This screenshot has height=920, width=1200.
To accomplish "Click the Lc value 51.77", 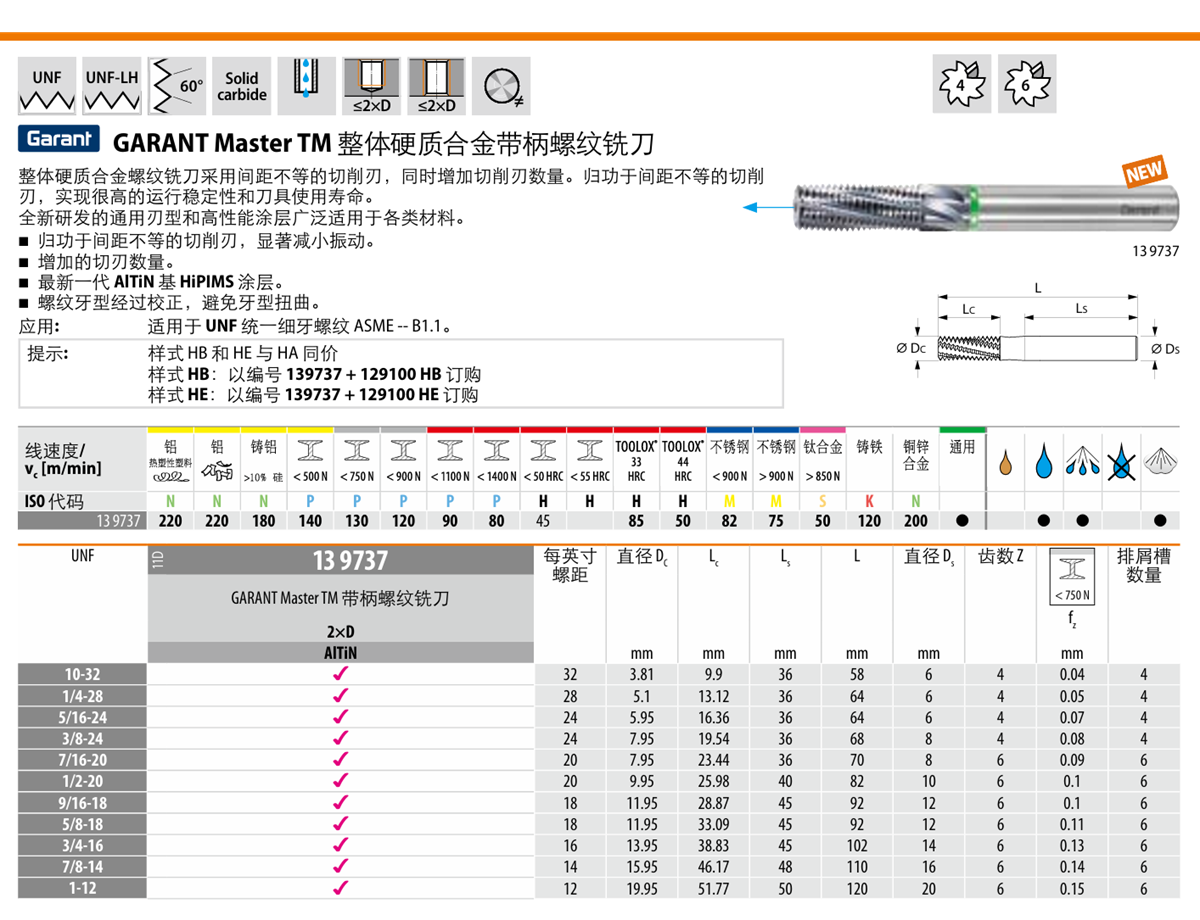I will (714, 888).
